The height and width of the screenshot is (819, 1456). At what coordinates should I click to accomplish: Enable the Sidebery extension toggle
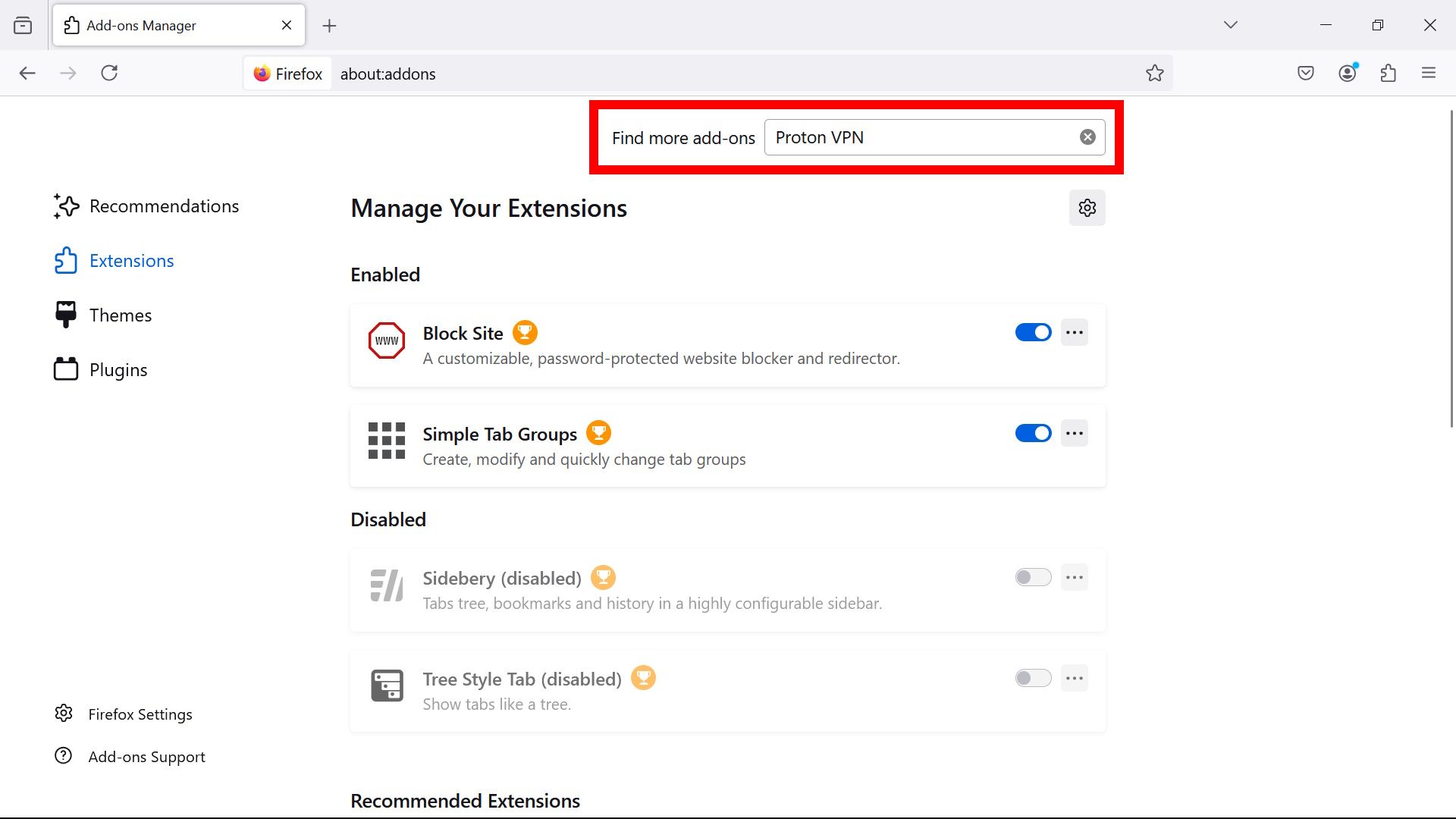[x=1033, y=577]
